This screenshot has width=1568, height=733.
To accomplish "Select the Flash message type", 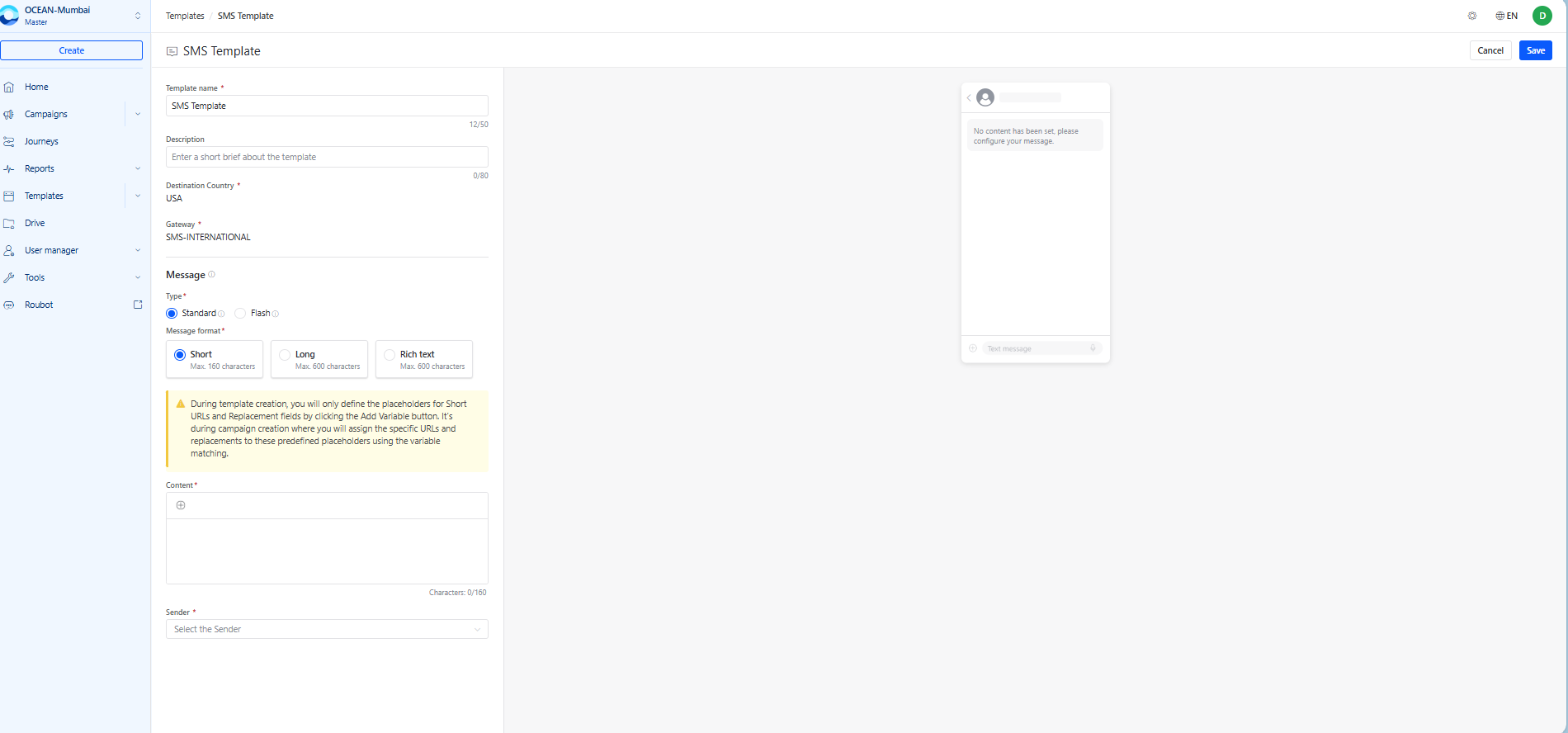I will [x=240, y=314].
